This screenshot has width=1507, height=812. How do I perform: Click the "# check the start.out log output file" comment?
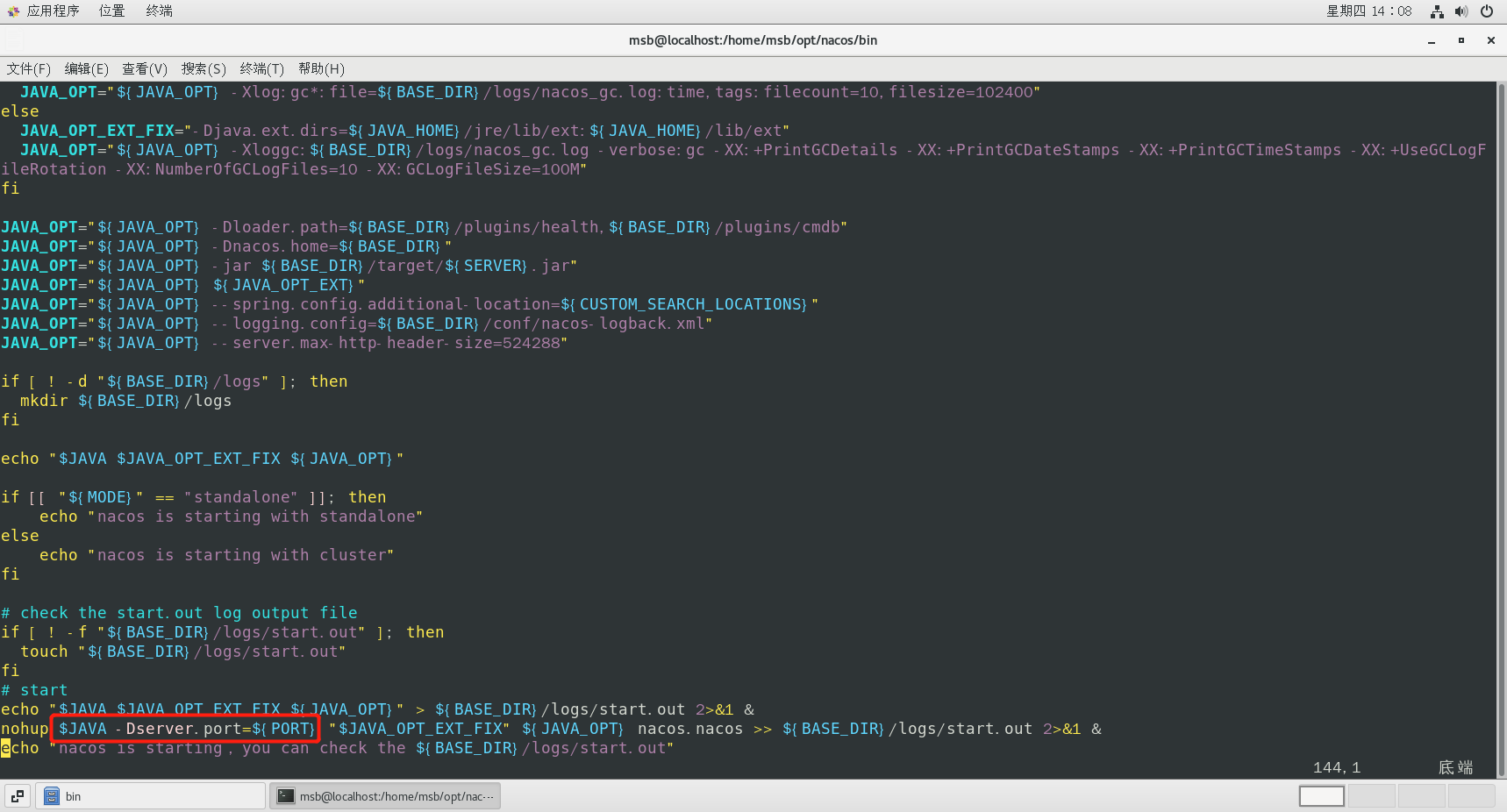coord(179,613)
